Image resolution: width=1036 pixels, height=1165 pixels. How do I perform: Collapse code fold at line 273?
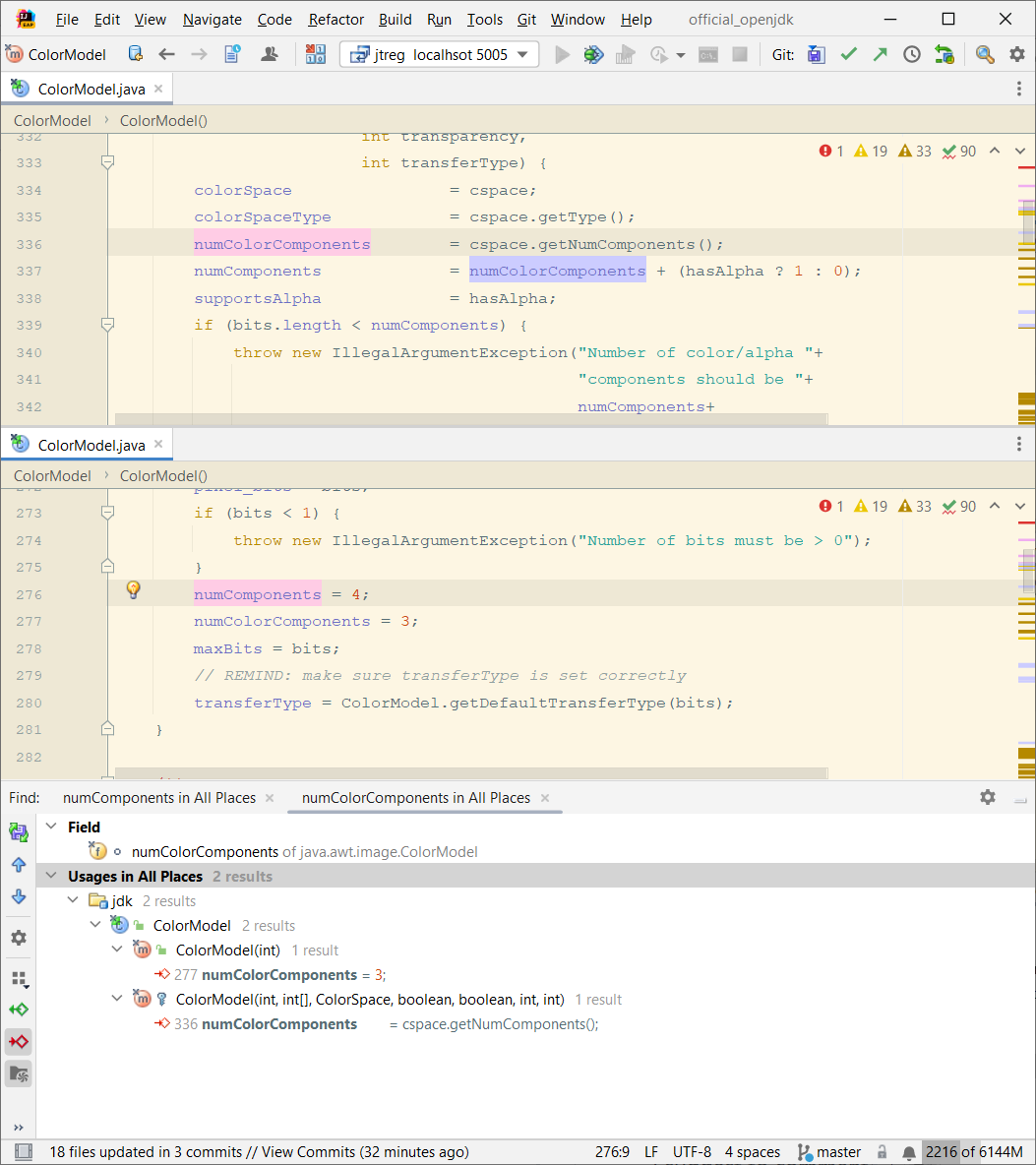coord(107,513)
